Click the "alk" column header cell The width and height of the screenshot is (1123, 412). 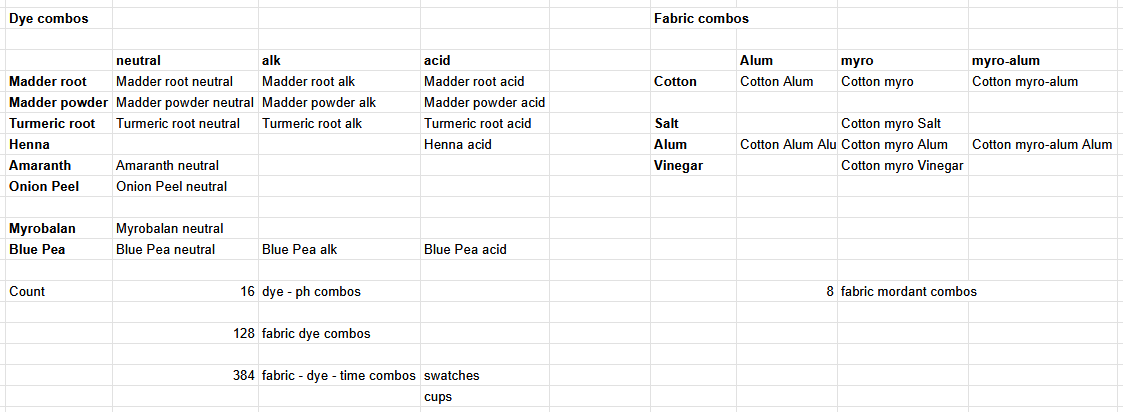click(x=270, y=61)
